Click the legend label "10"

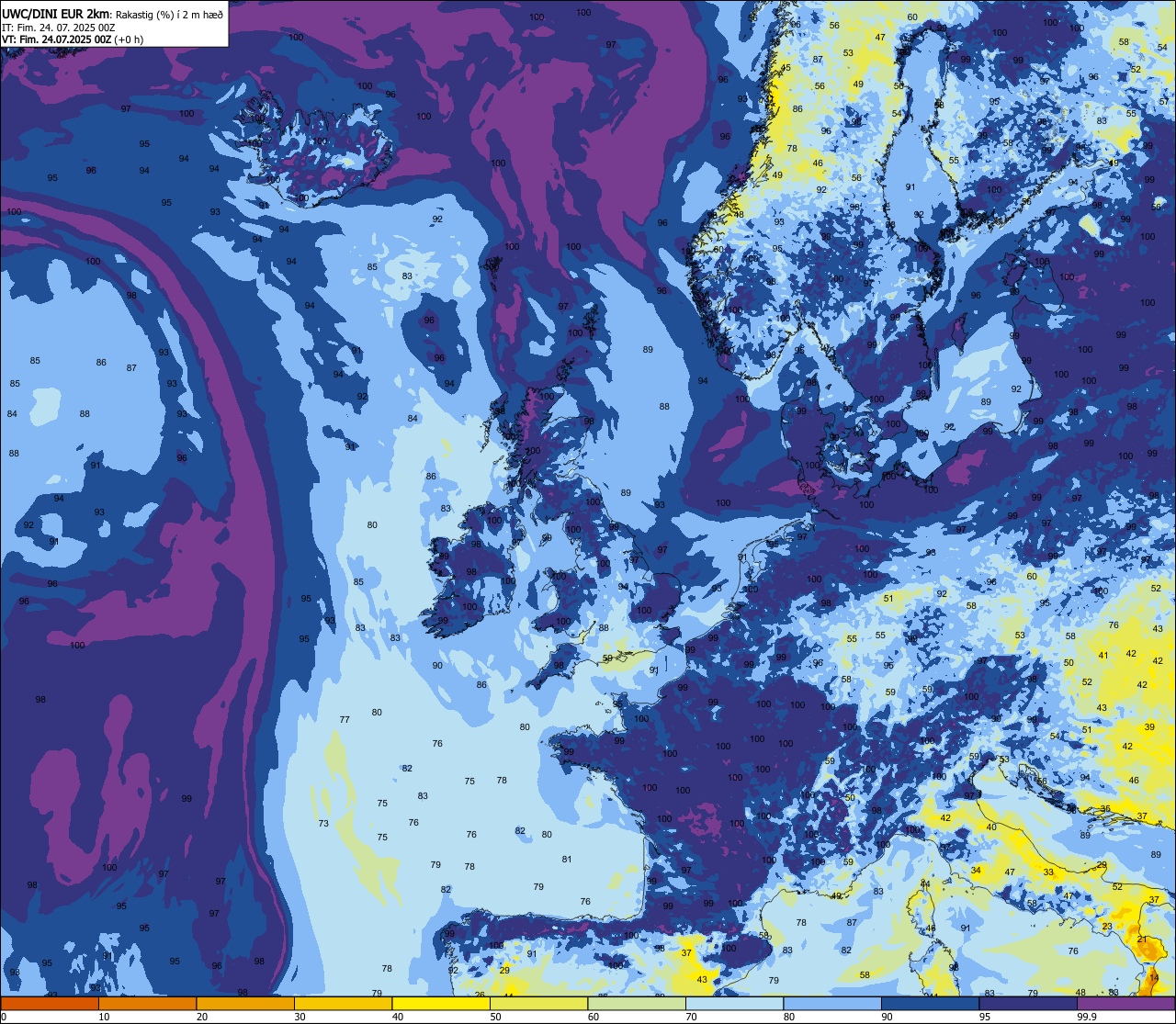(104, 1017)
